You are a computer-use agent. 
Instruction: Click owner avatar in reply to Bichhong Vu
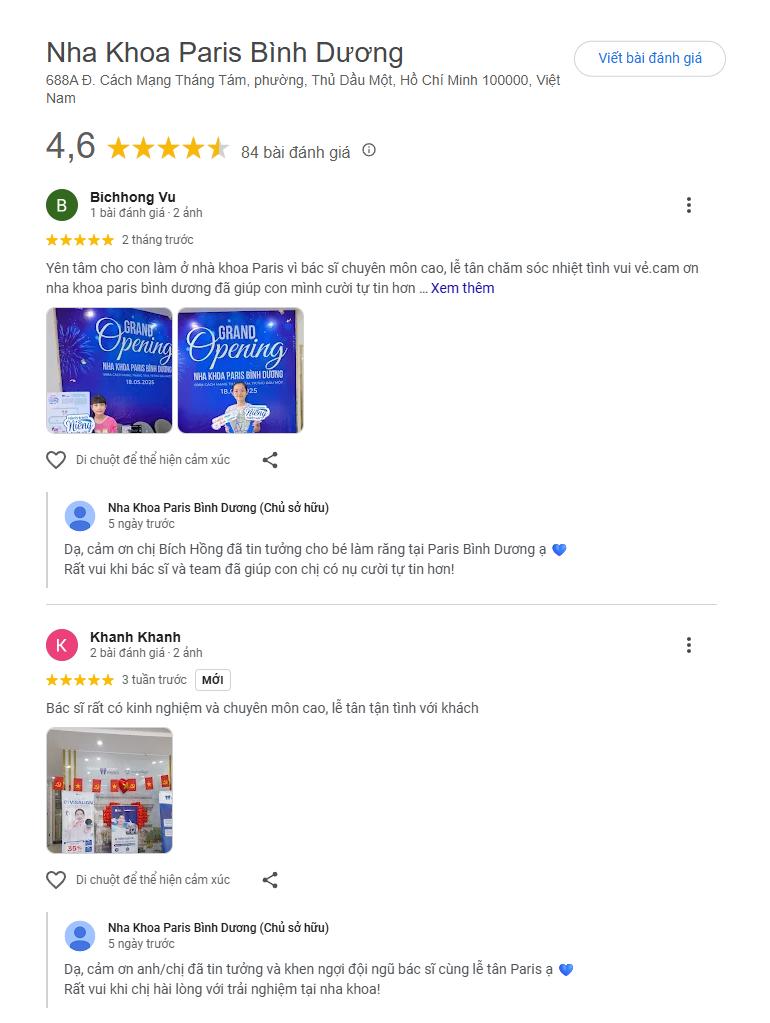coord(80,516)
